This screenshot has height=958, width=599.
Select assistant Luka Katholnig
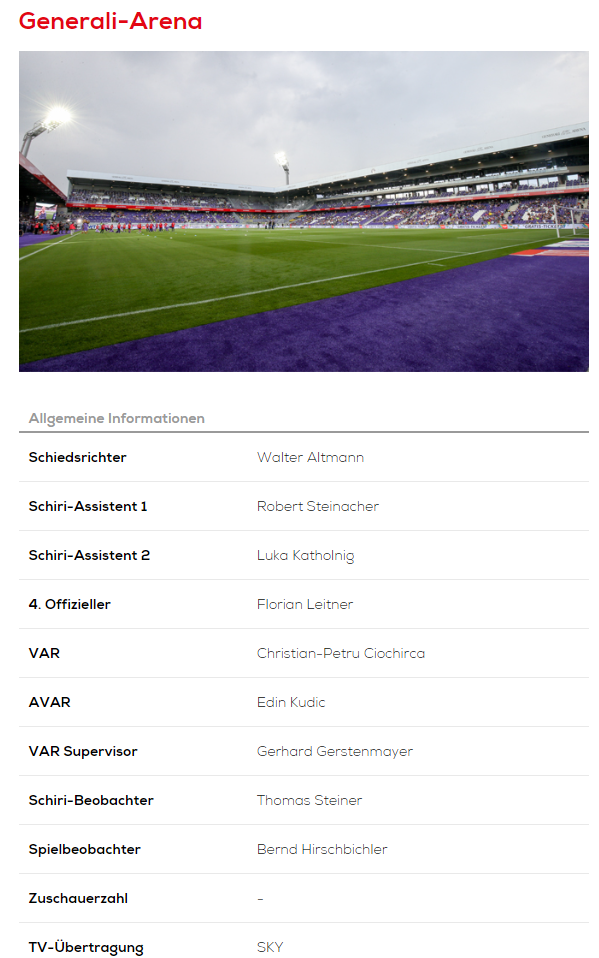click(306, 556)
